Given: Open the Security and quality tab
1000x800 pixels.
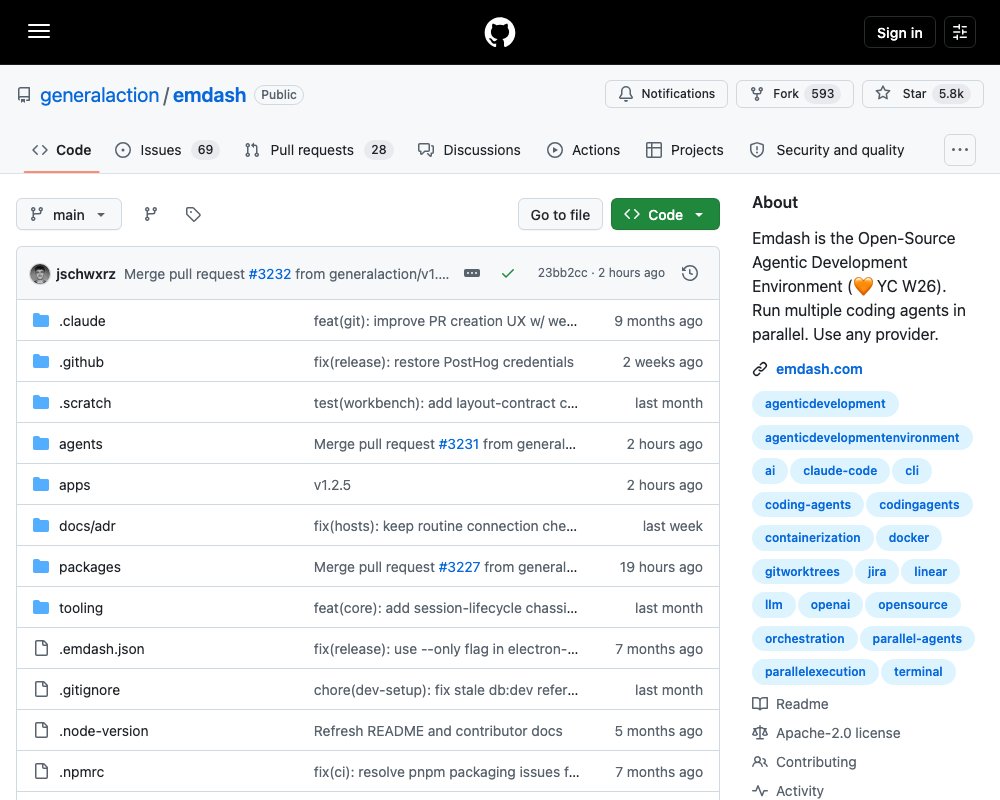Looking at the screenshot, I should [828, 150].
